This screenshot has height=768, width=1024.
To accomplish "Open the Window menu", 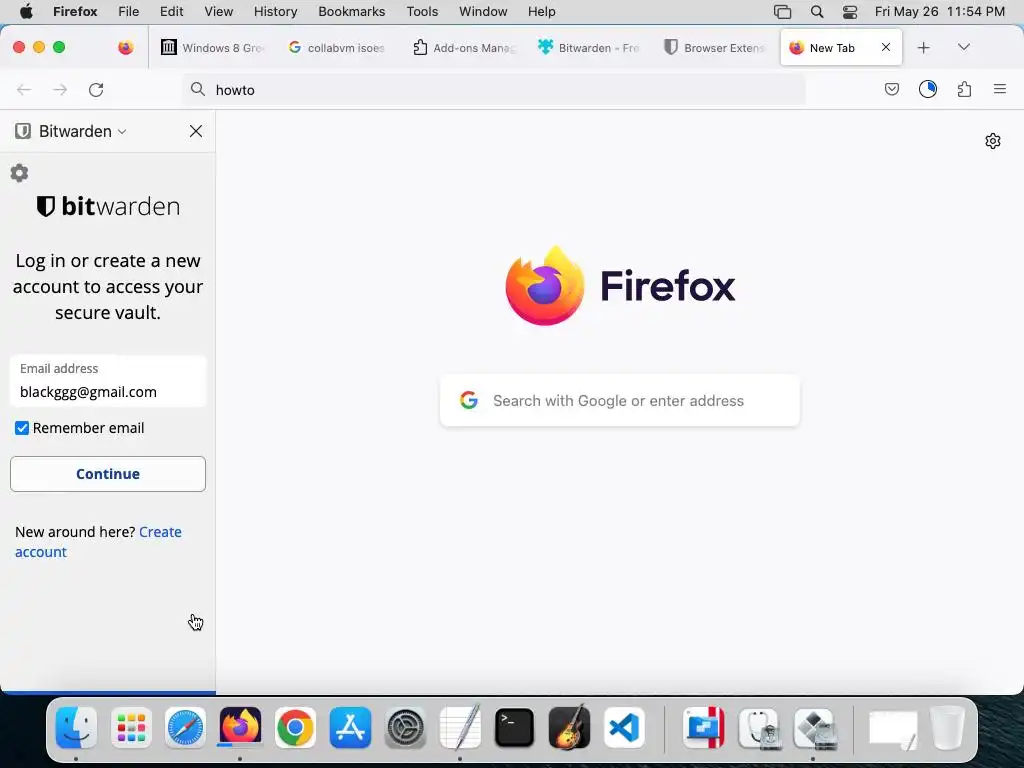I will (483, 12).
